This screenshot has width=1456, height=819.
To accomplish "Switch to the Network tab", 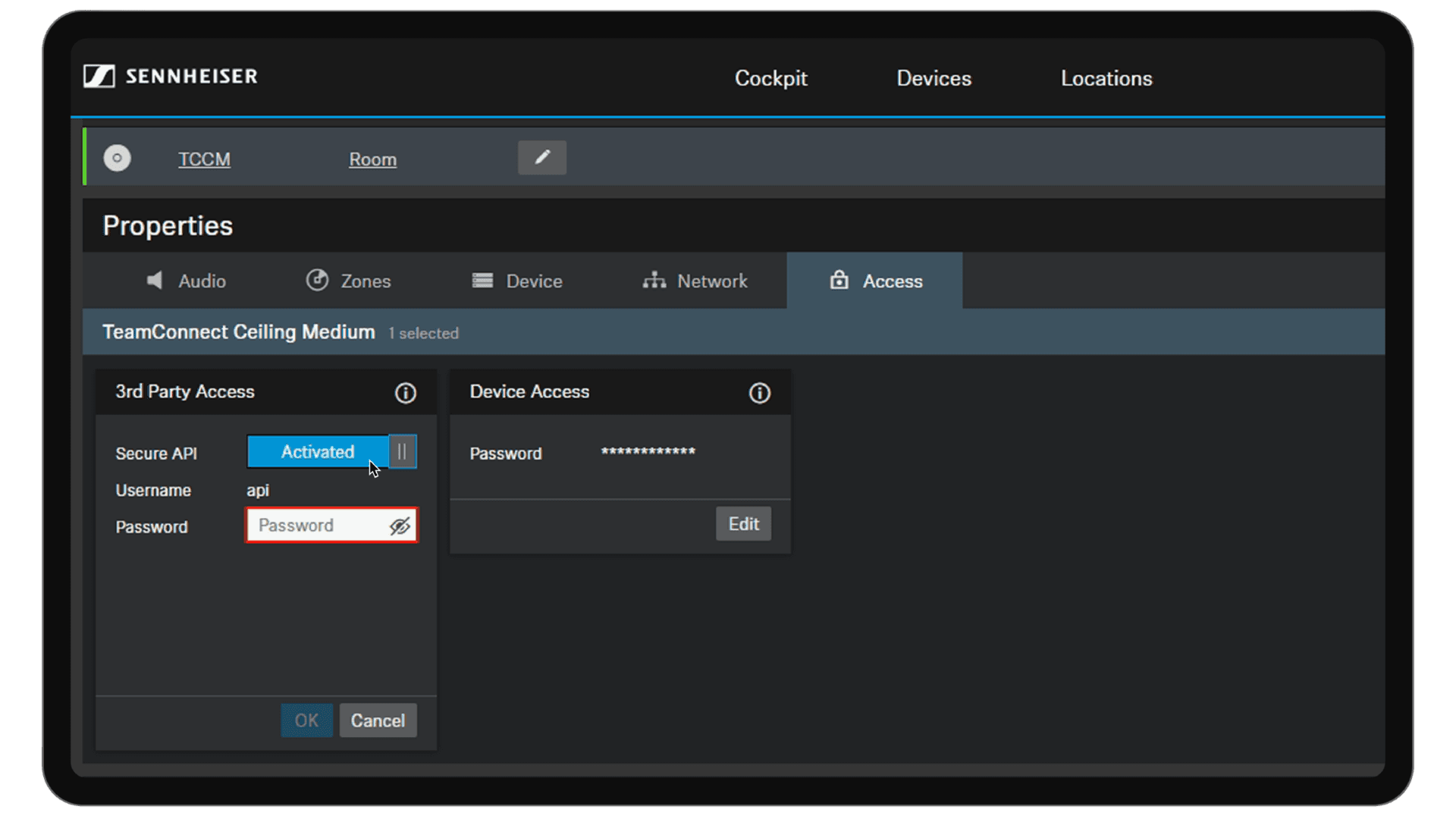I will click(x=695, y=281).
